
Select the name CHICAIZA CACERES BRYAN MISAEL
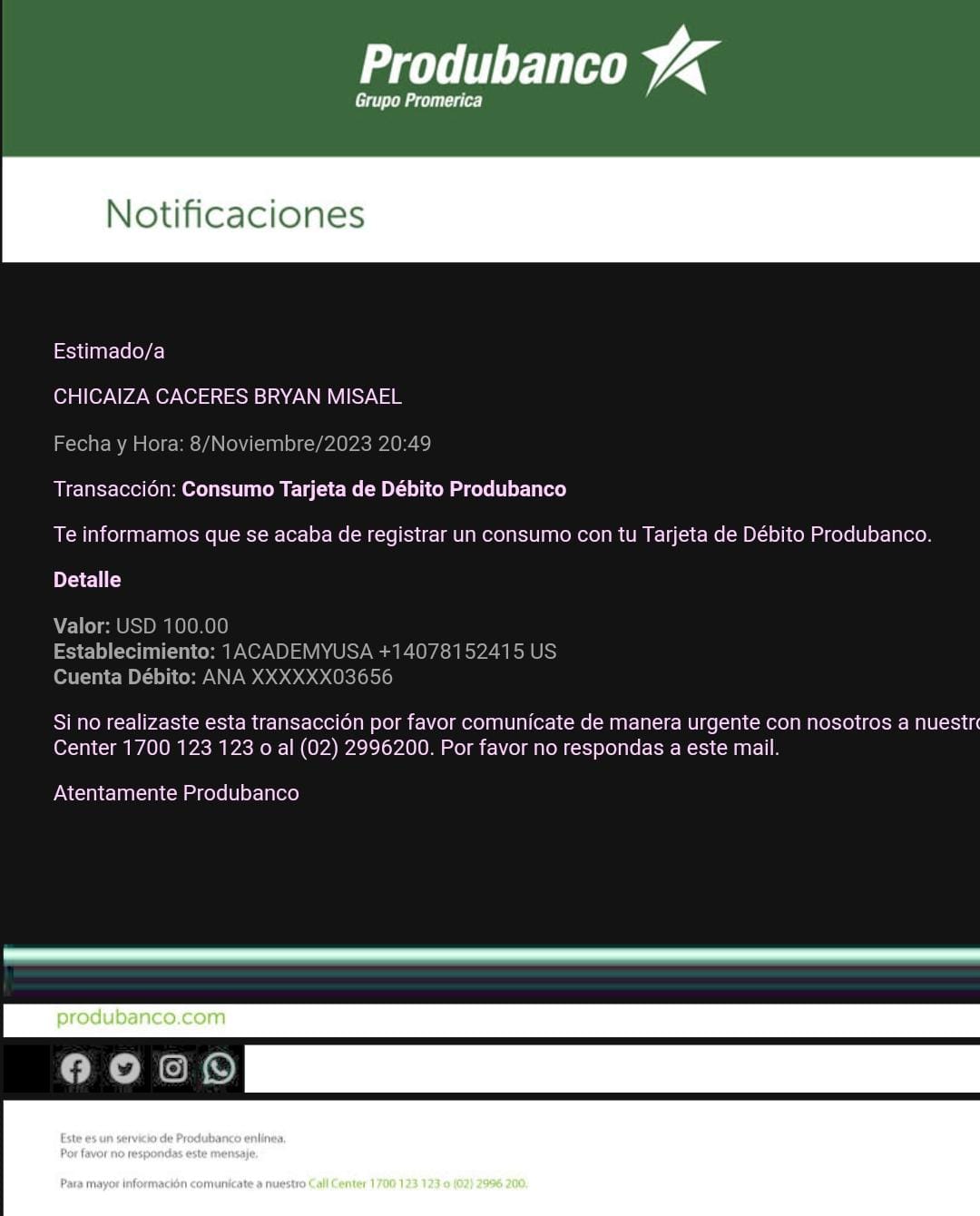coord(228,397)
